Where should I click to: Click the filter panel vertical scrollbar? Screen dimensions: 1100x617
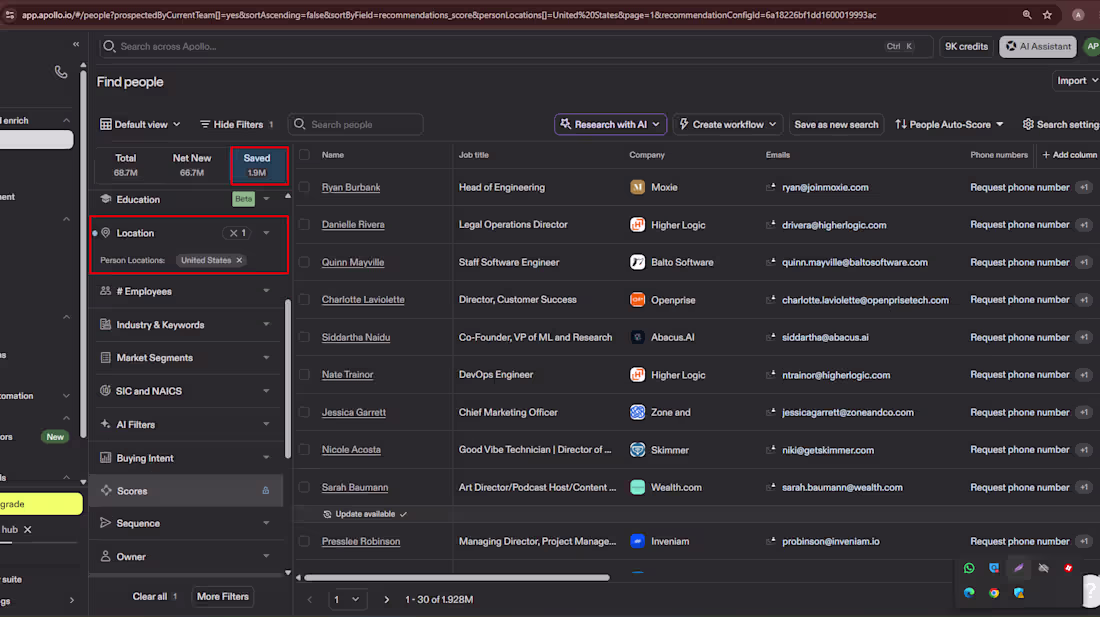(x=288, y=379)
